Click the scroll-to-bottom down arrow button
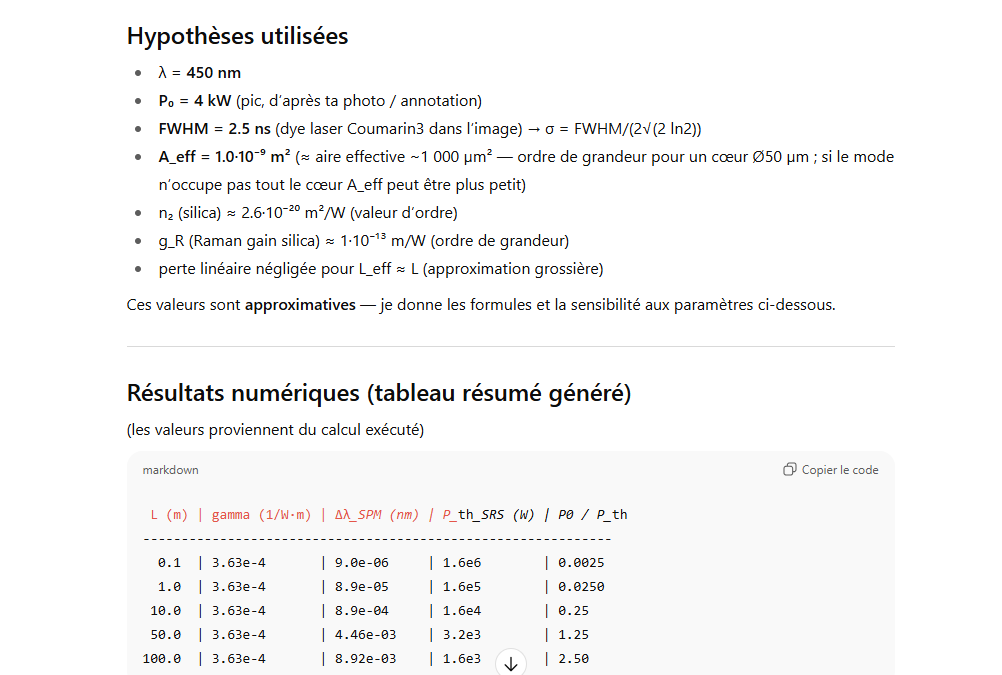 point(510,663)
